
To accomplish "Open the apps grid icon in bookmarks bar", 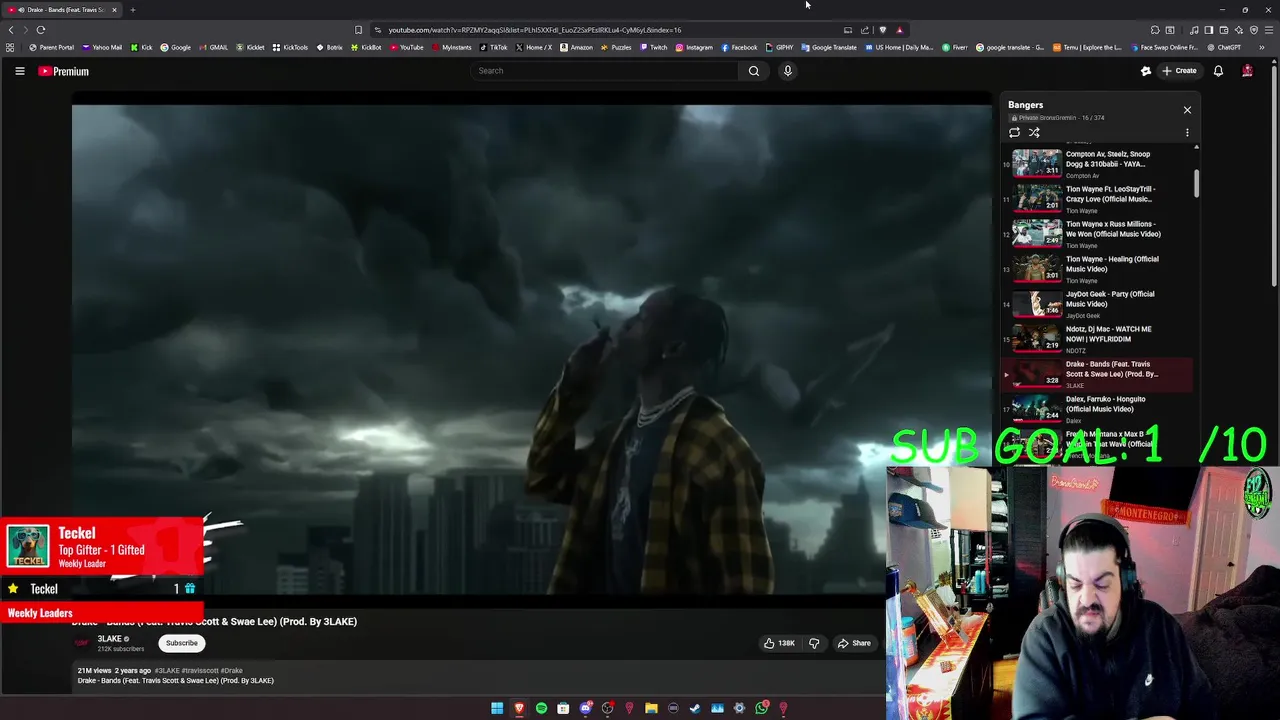I will click(10, 47).
